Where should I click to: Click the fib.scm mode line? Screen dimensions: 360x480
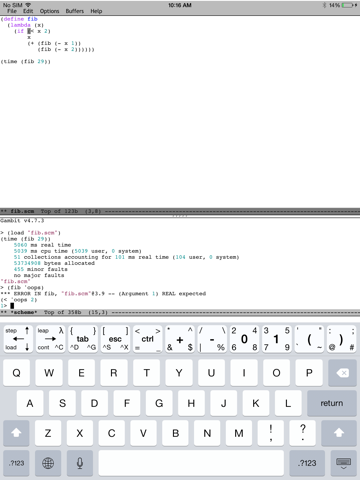[180, 211]
